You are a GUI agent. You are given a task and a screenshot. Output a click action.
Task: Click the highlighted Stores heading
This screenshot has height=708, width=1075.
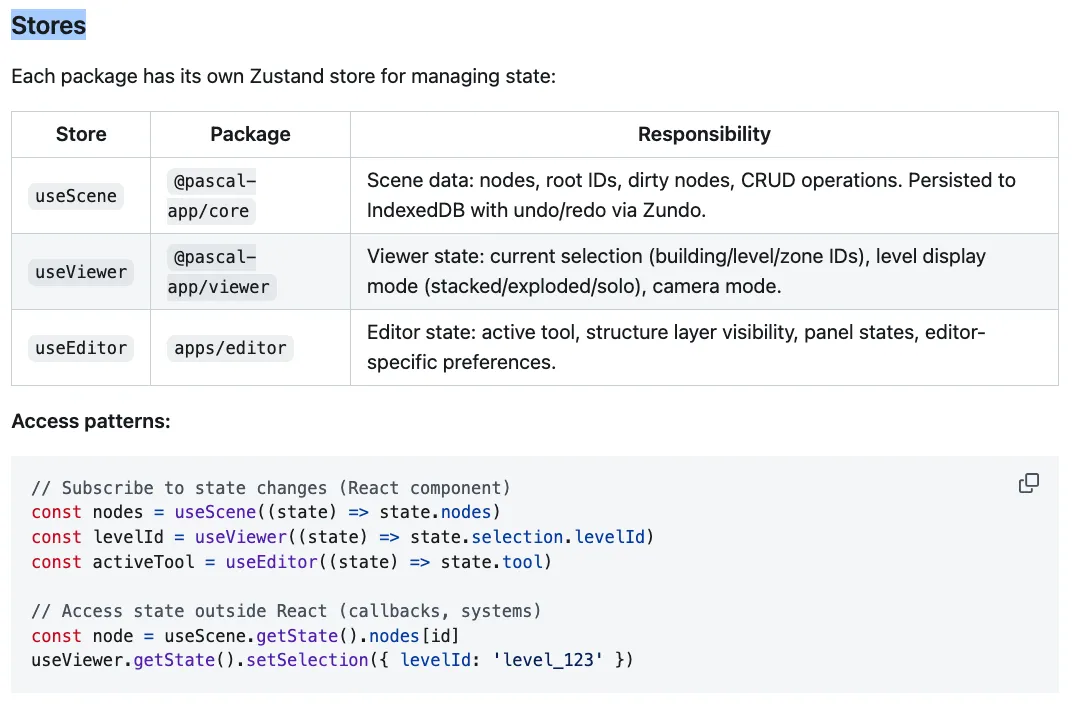(49, 25)
